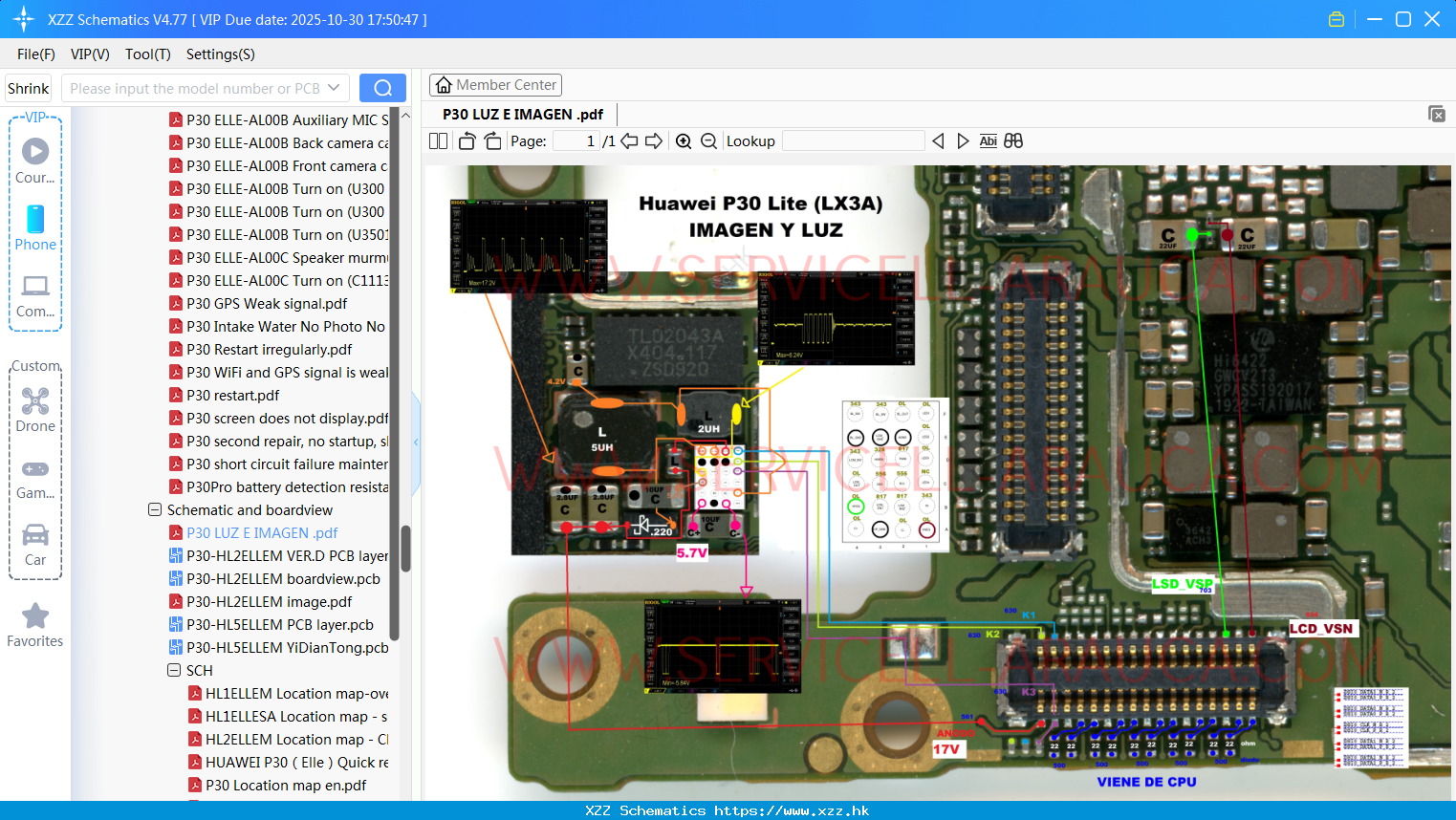Select the P30 LUZ E IMAGEN .pdf tab
This screenshot has width=1456, height=820.
coord(523,114)
